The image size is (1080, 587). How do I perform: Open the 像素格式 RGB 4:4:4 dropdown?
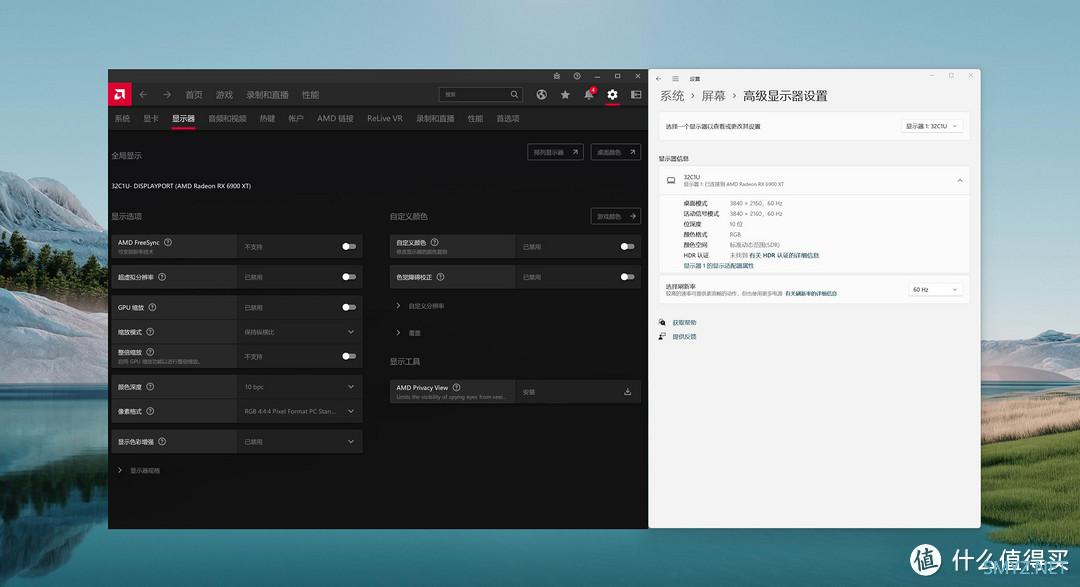tap(300, 411)
